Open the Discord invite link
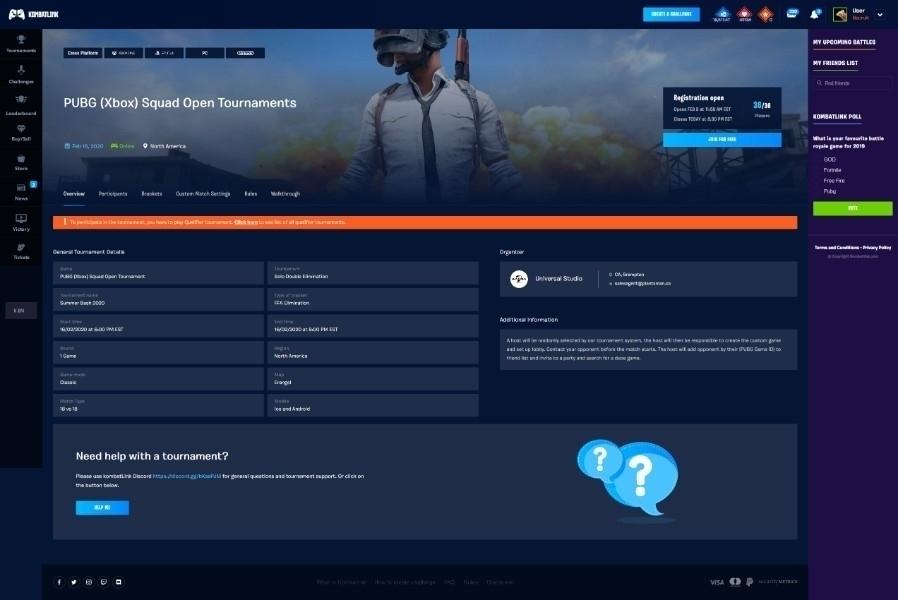The height and width of the screenshot is (600, 898). click(187, 476)
